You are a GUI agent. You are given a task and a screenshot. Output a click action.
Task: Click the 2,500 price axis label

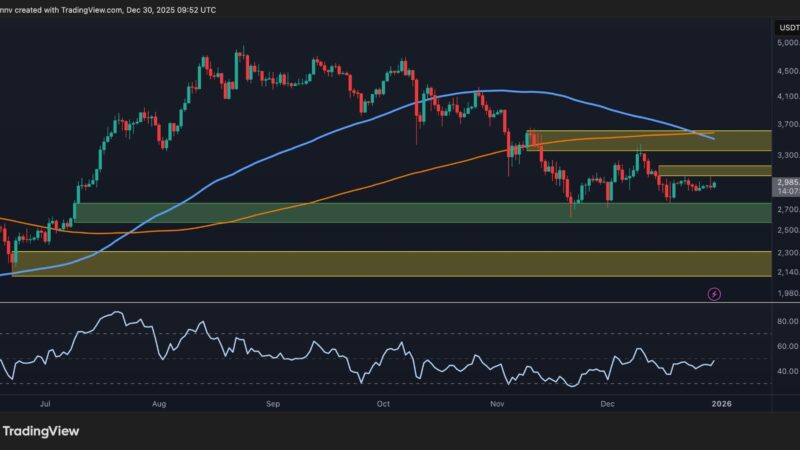788,230
